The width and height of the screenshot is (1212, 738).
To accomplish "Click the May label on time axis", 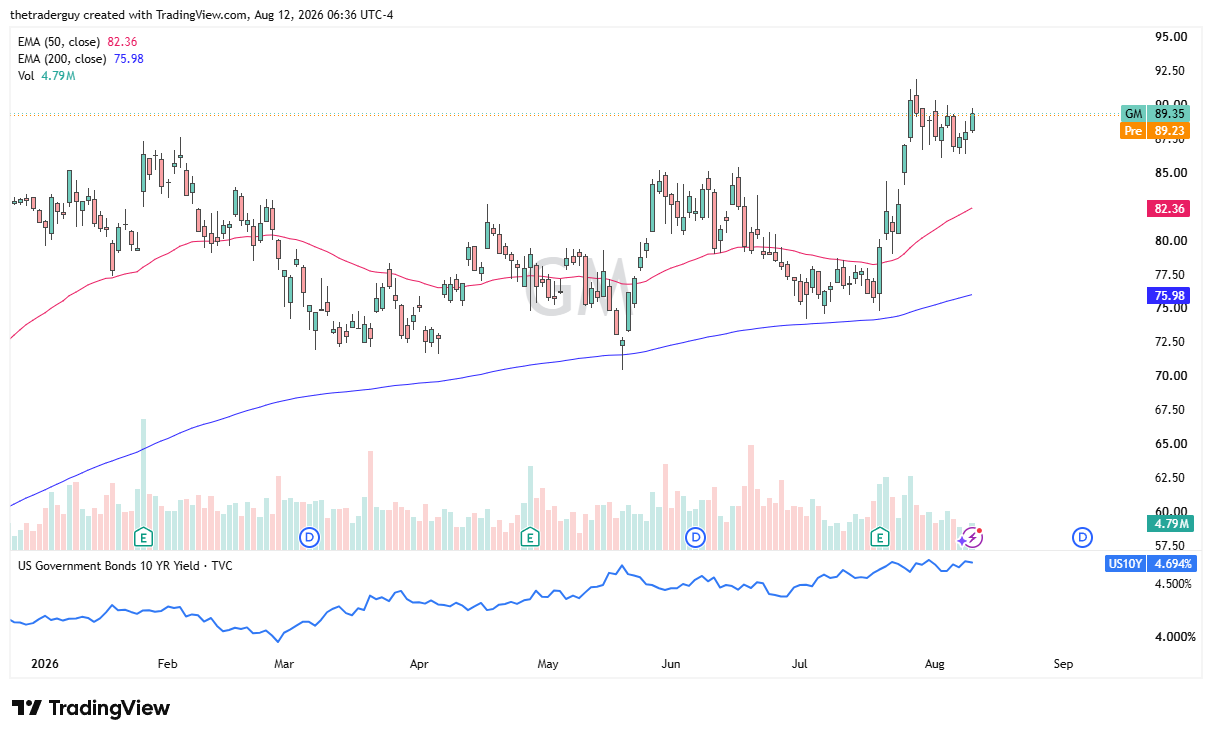I will (x=547, y=664).
